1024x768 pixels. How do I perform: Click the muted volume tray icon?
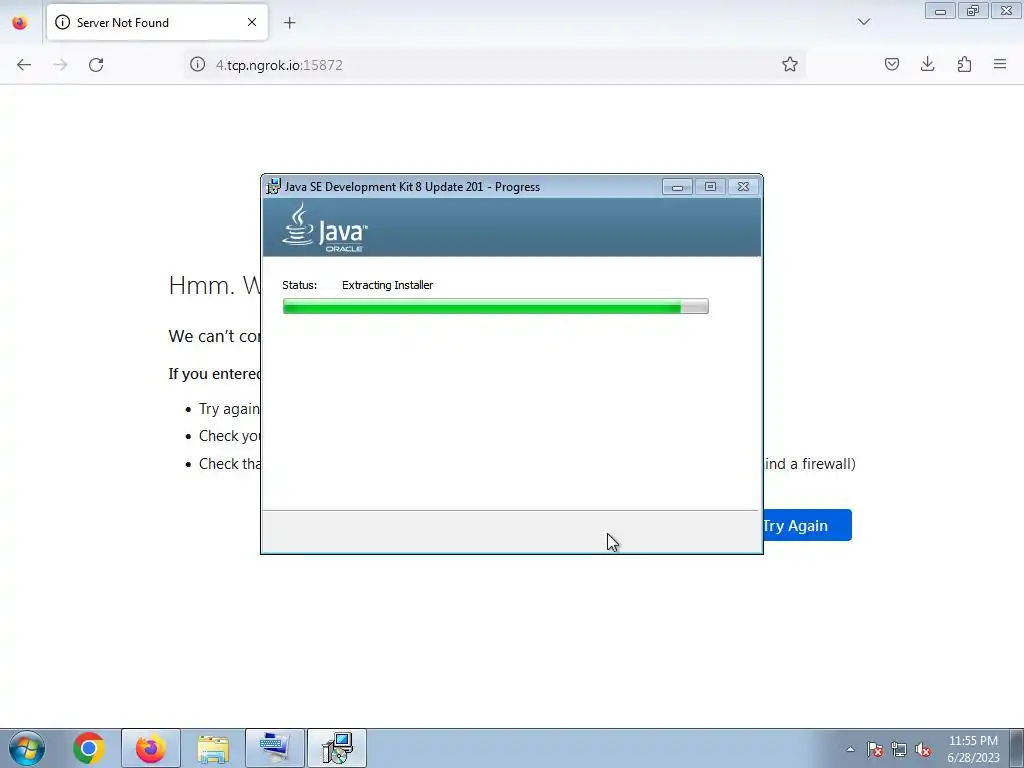[x=923, y=749]
